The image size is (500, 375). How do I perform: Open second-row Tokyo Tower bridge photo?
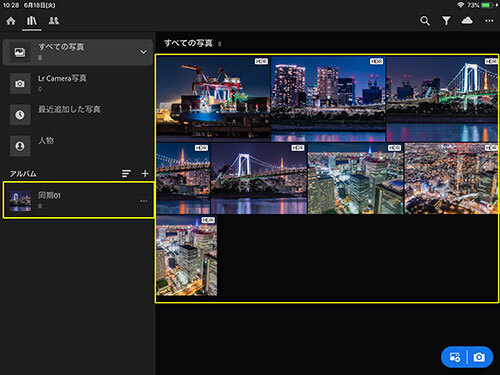[183, 179]
